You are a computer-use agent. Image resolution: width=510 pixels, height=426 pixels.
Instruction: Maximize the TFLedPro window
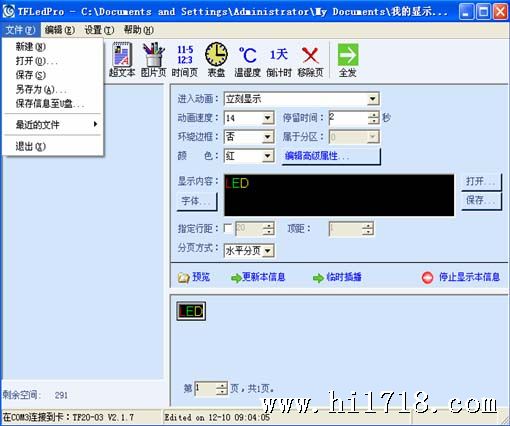pyautogui.click(x=483, y=12)
